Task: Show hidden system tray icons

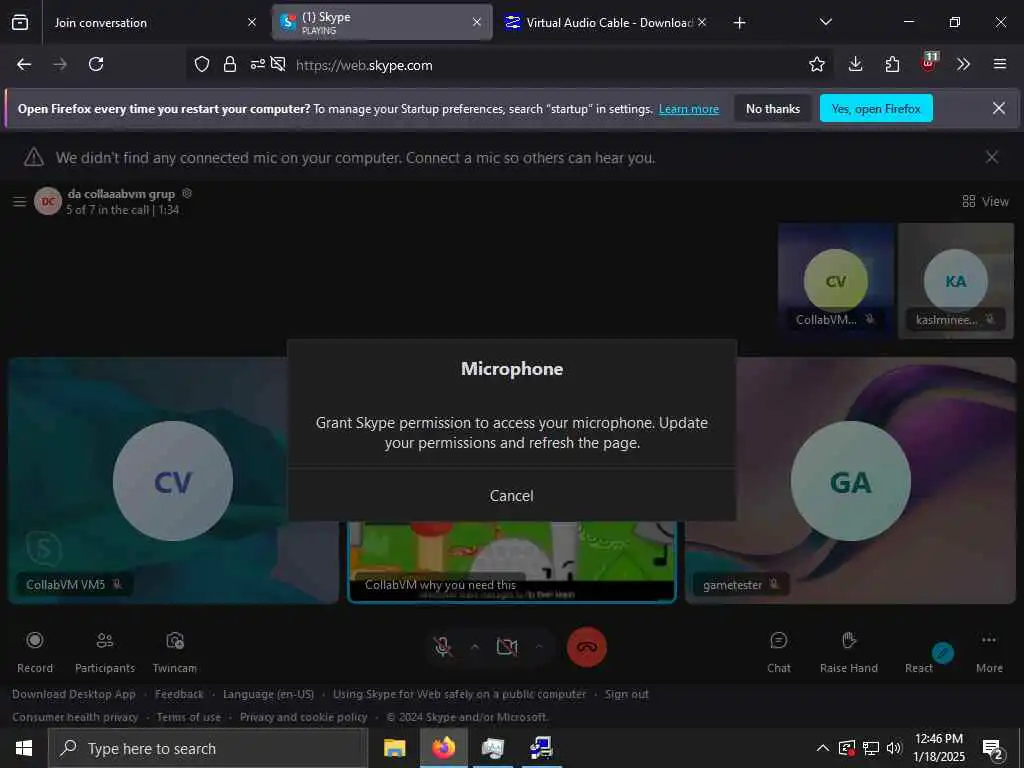Action: tap(823, 748)
